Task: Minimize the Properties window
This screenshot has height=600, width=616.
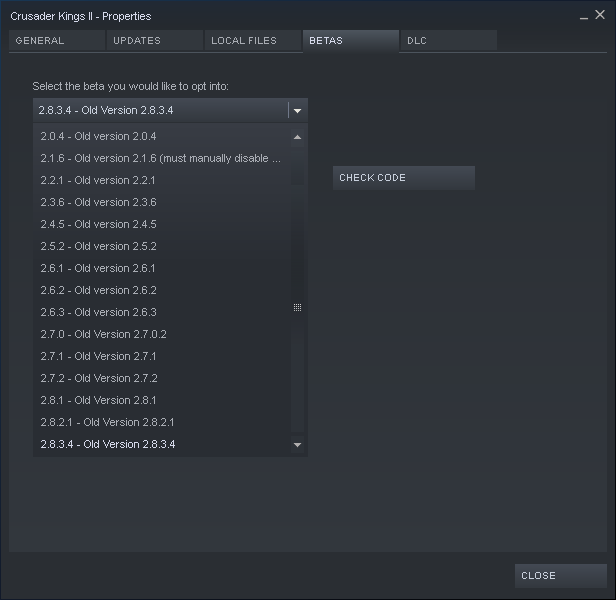Action: [x=584, y=17]
